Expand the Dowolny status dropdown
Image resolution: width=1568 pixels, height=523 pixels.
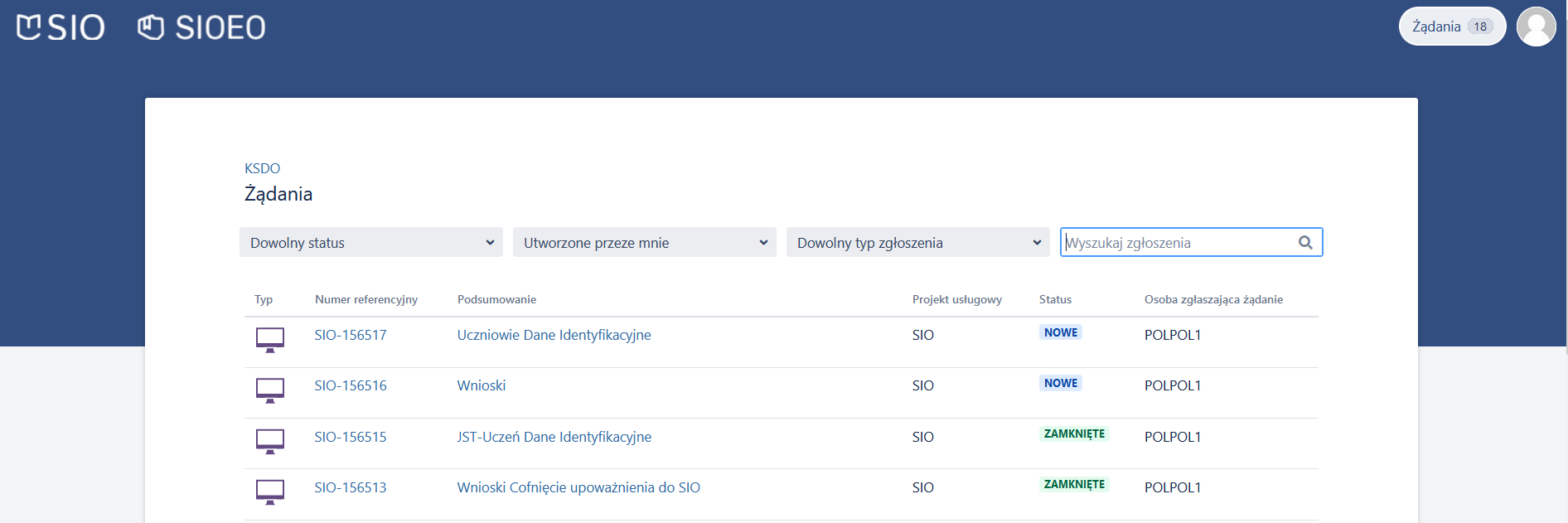click(x=370, y=243)
